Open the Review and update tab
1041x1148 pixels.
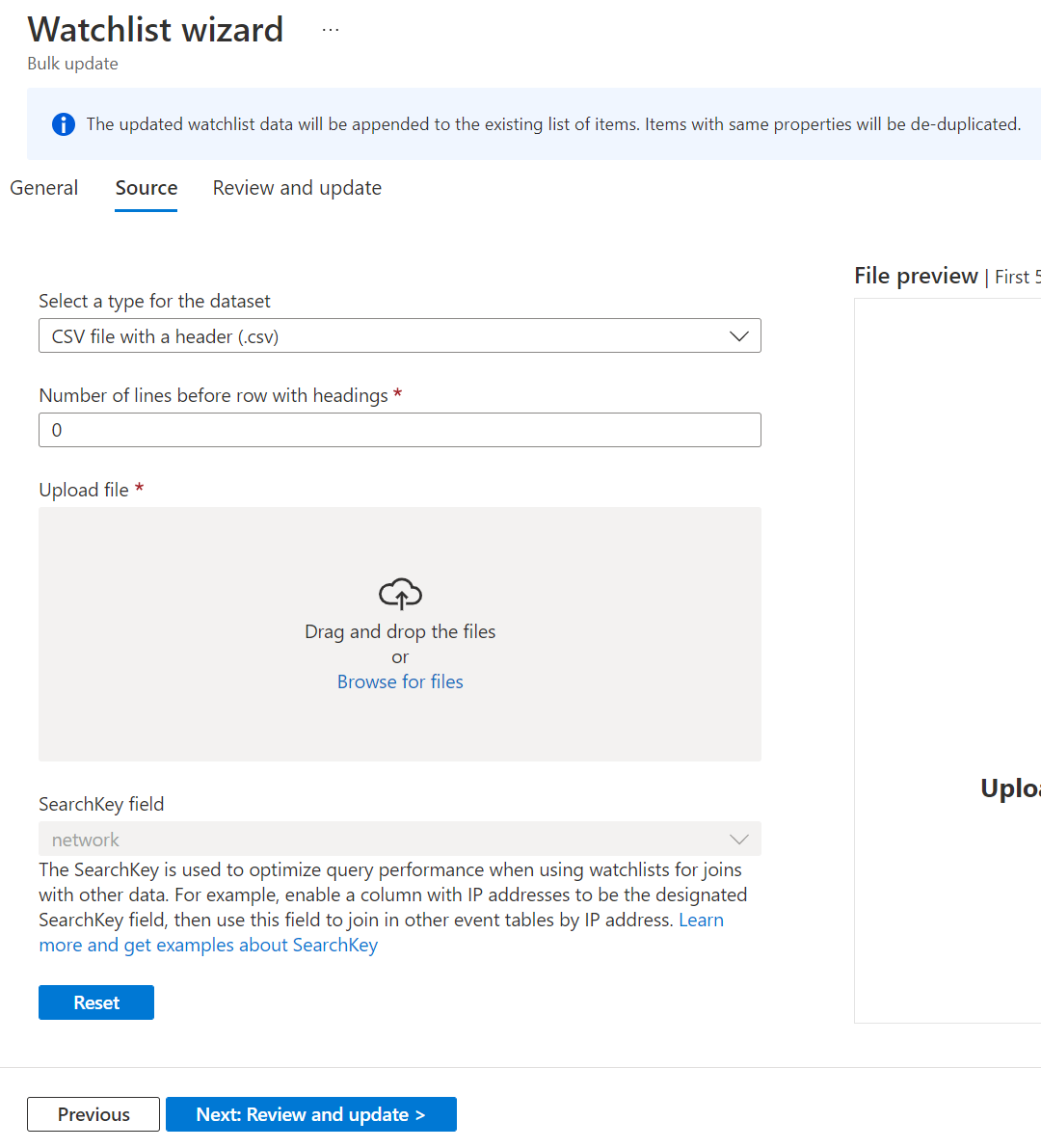click(297, 188)
